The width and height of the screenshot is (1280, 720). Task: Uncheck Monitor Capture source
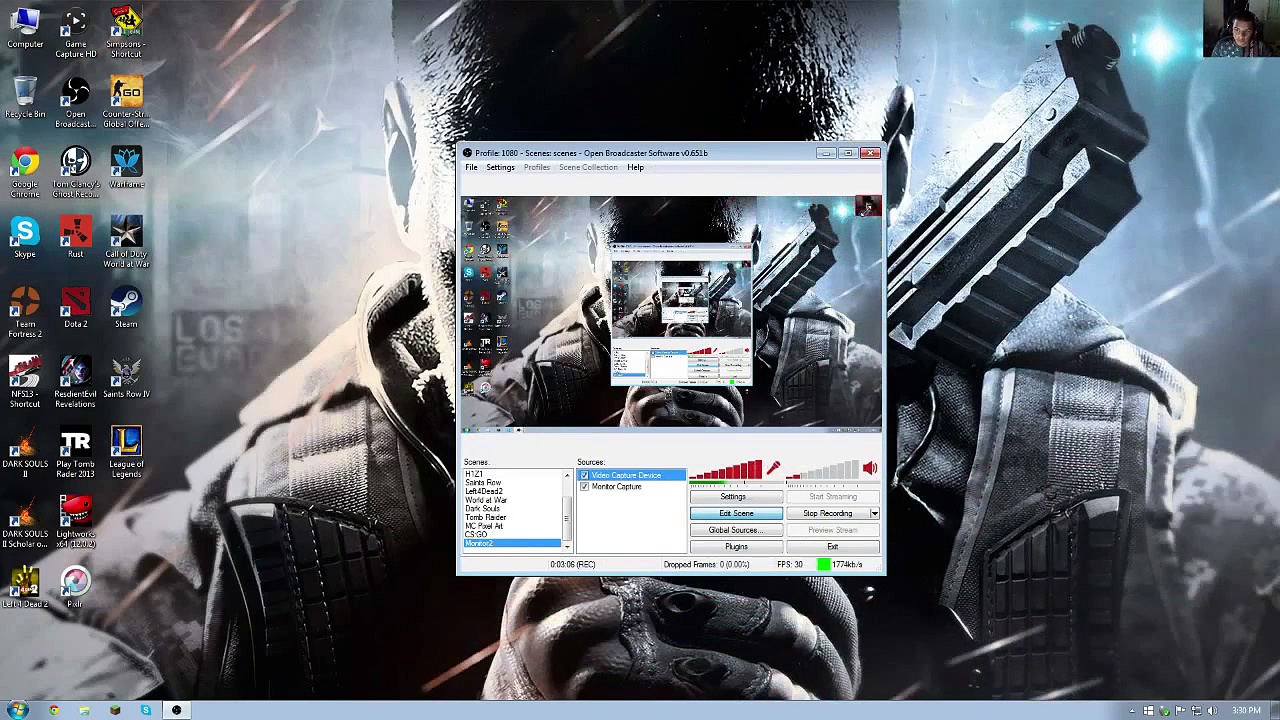[584, 486]
